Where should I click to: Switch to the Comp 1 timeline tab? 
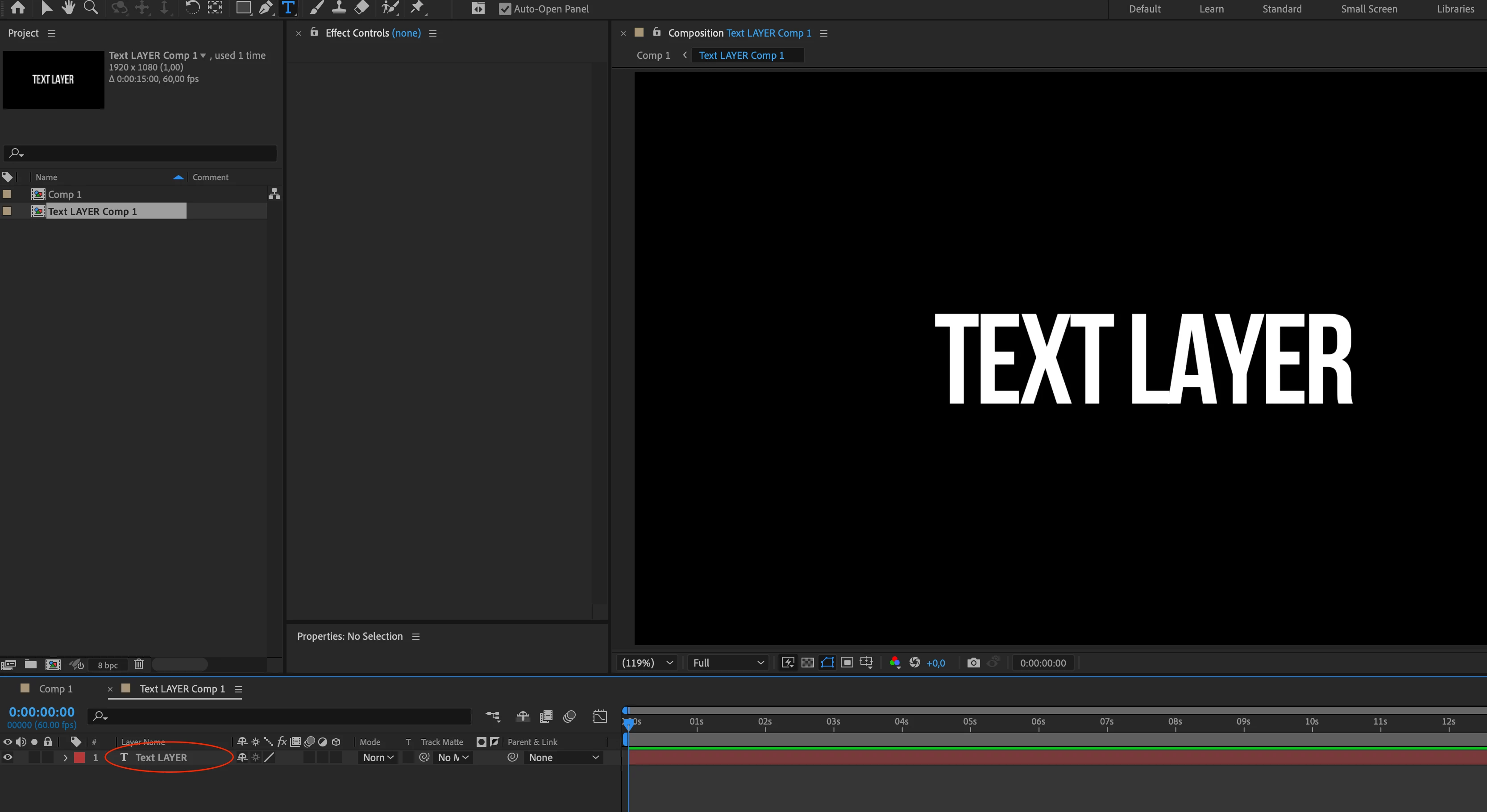coord(55,688)
